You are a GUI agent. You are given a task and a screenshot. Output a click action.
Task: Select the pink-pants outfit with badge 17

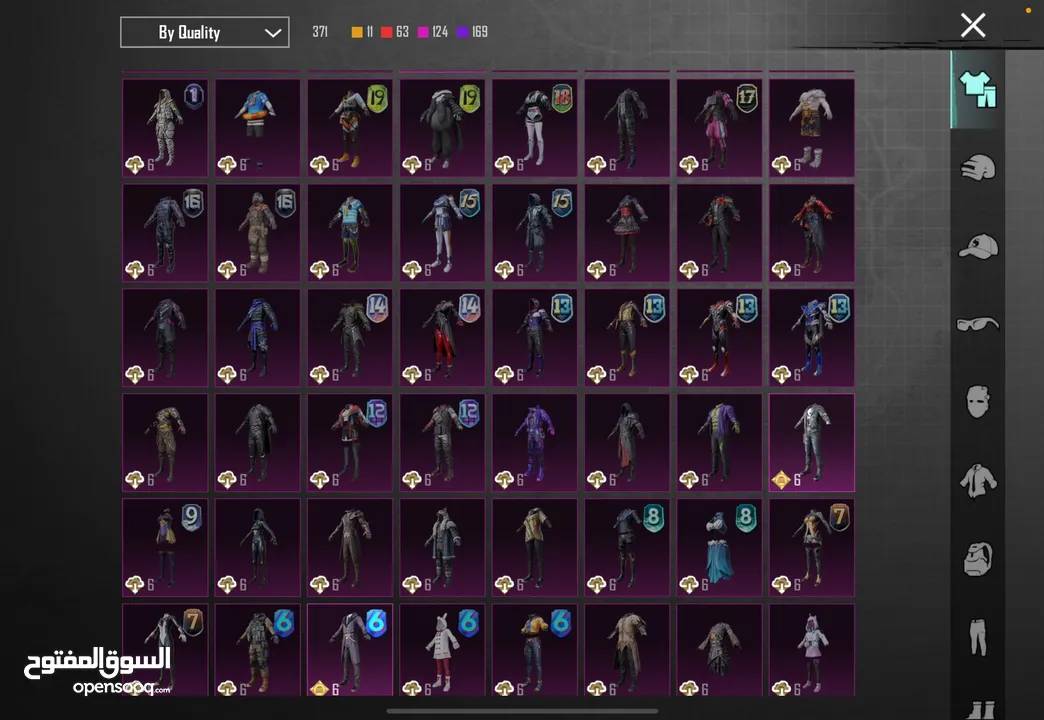point(720,128)
